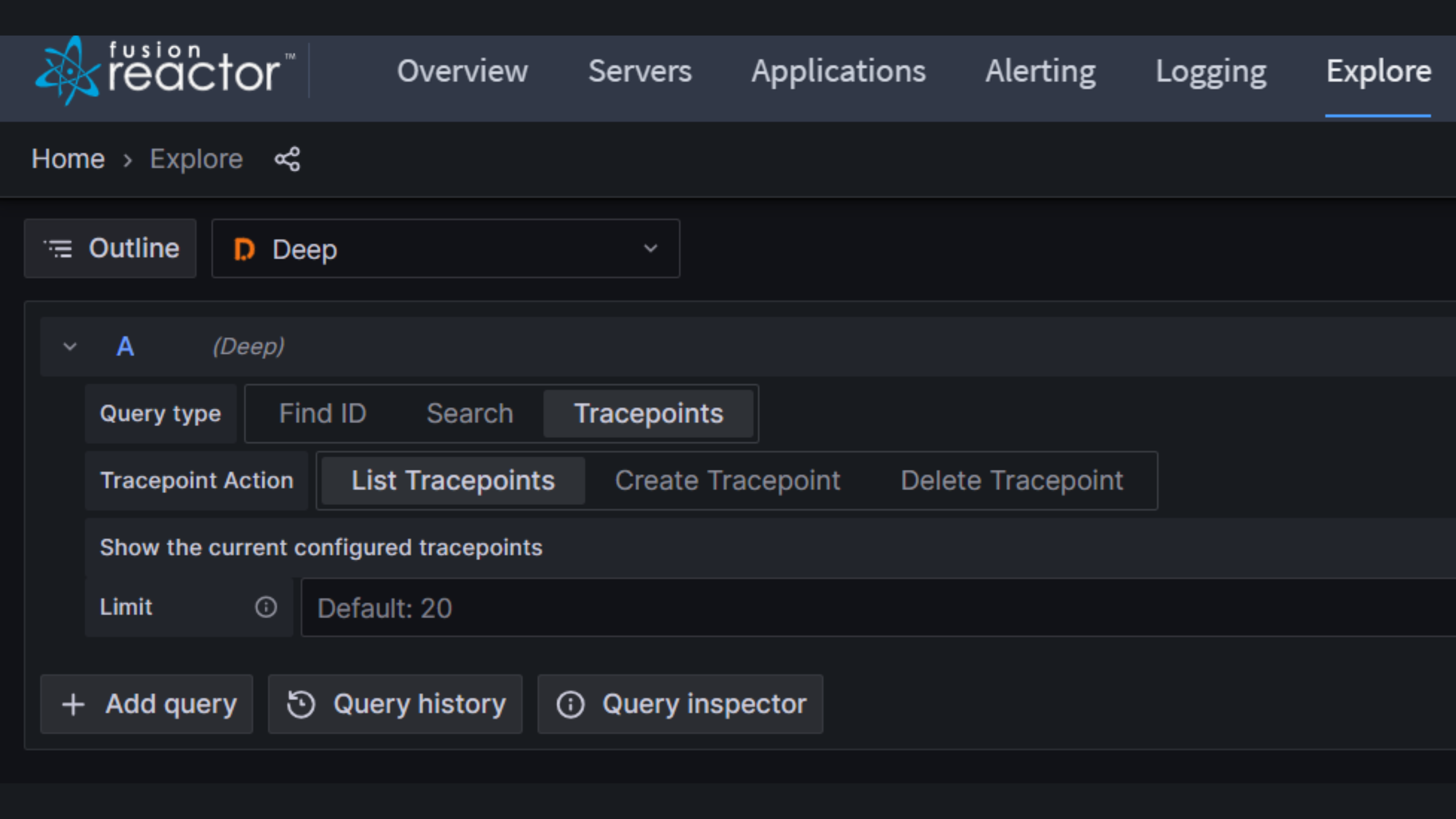Choose Delete Tracepoint action
Image resolution: width=1456 pixels, height=819 pixels.
pos(1012,481)
